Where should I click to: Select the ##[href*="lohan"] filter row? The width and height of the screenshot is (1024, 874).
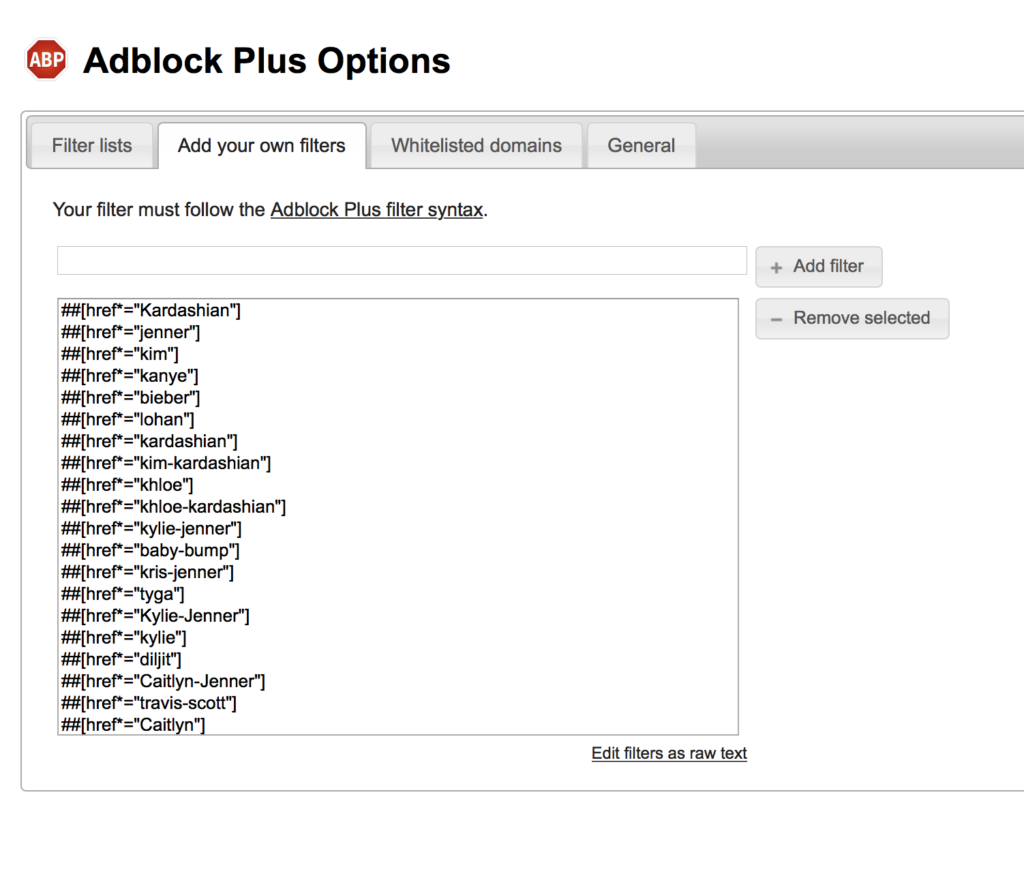pyautogui.click(x=398, y=419)
